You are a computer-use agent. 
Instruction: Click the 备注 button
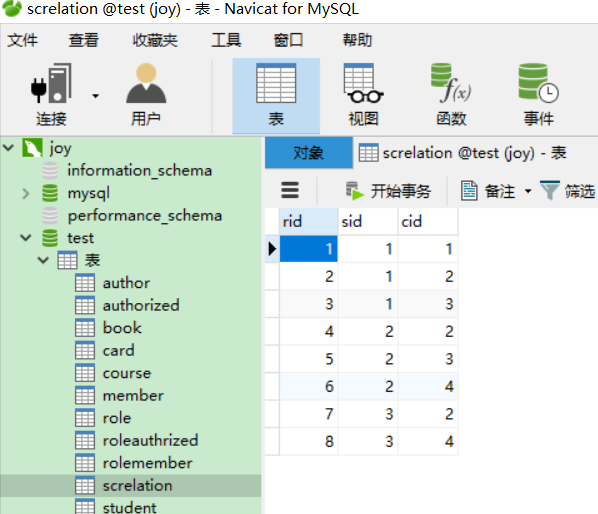click(x=488, y=191)
